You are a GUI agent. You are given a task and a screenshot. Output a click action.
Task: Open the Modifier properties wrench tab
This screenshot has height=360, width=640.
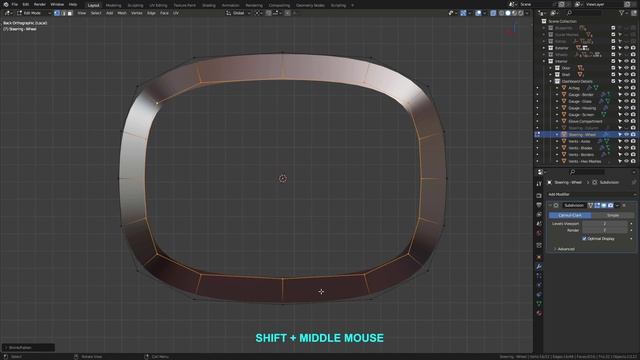coord(539,267)
